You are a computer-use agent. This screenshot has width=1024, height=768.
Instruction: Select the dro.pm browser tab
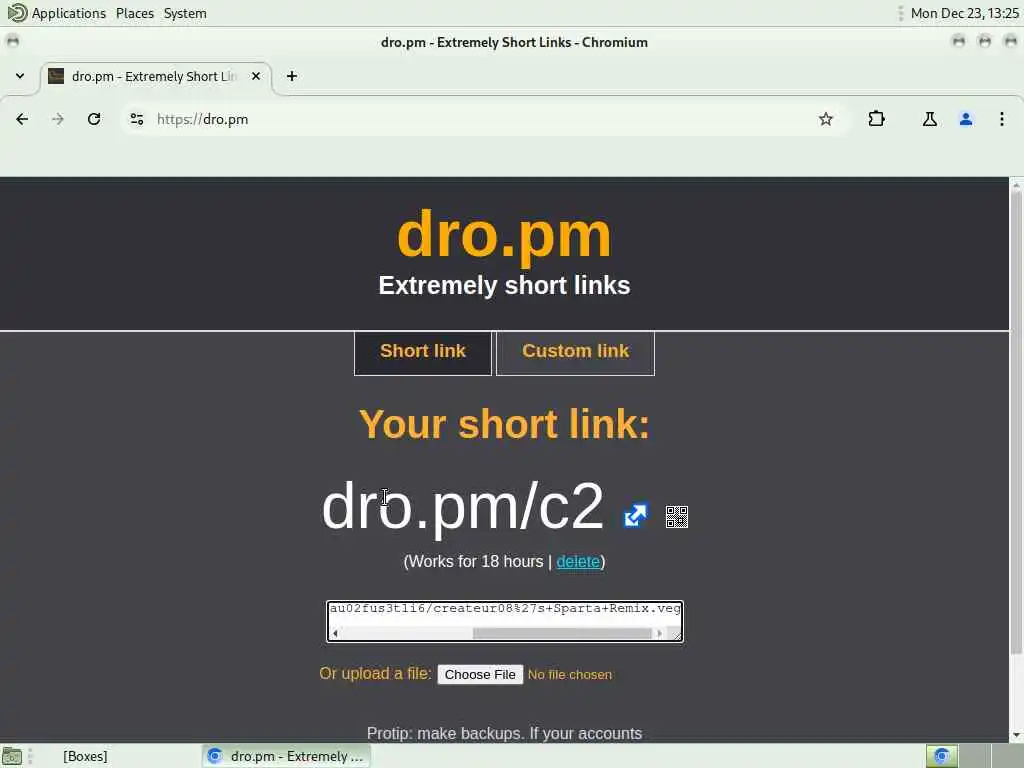[155, 76]
